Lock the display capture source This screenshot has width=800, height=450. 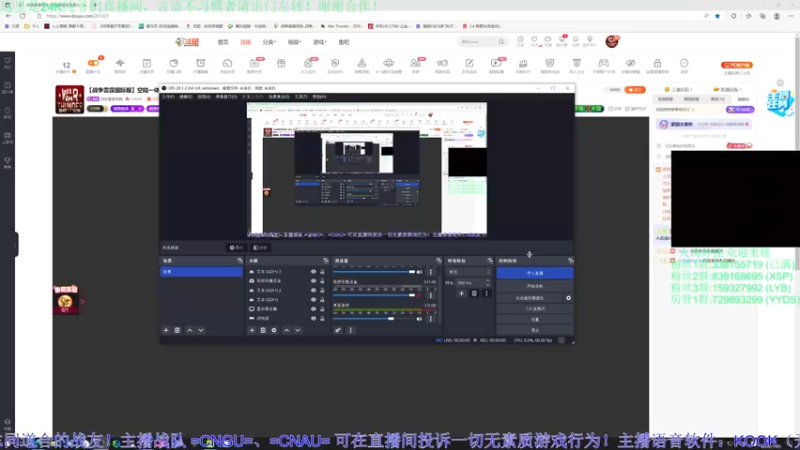(322, 309)
